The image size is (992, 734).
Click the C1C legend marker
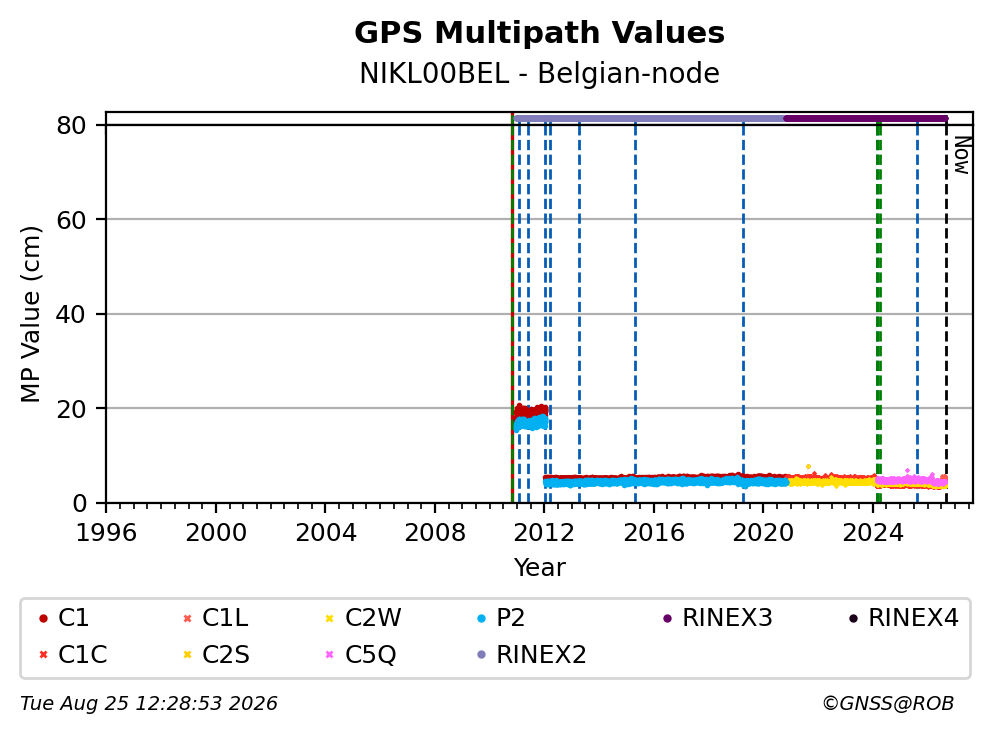43,654
